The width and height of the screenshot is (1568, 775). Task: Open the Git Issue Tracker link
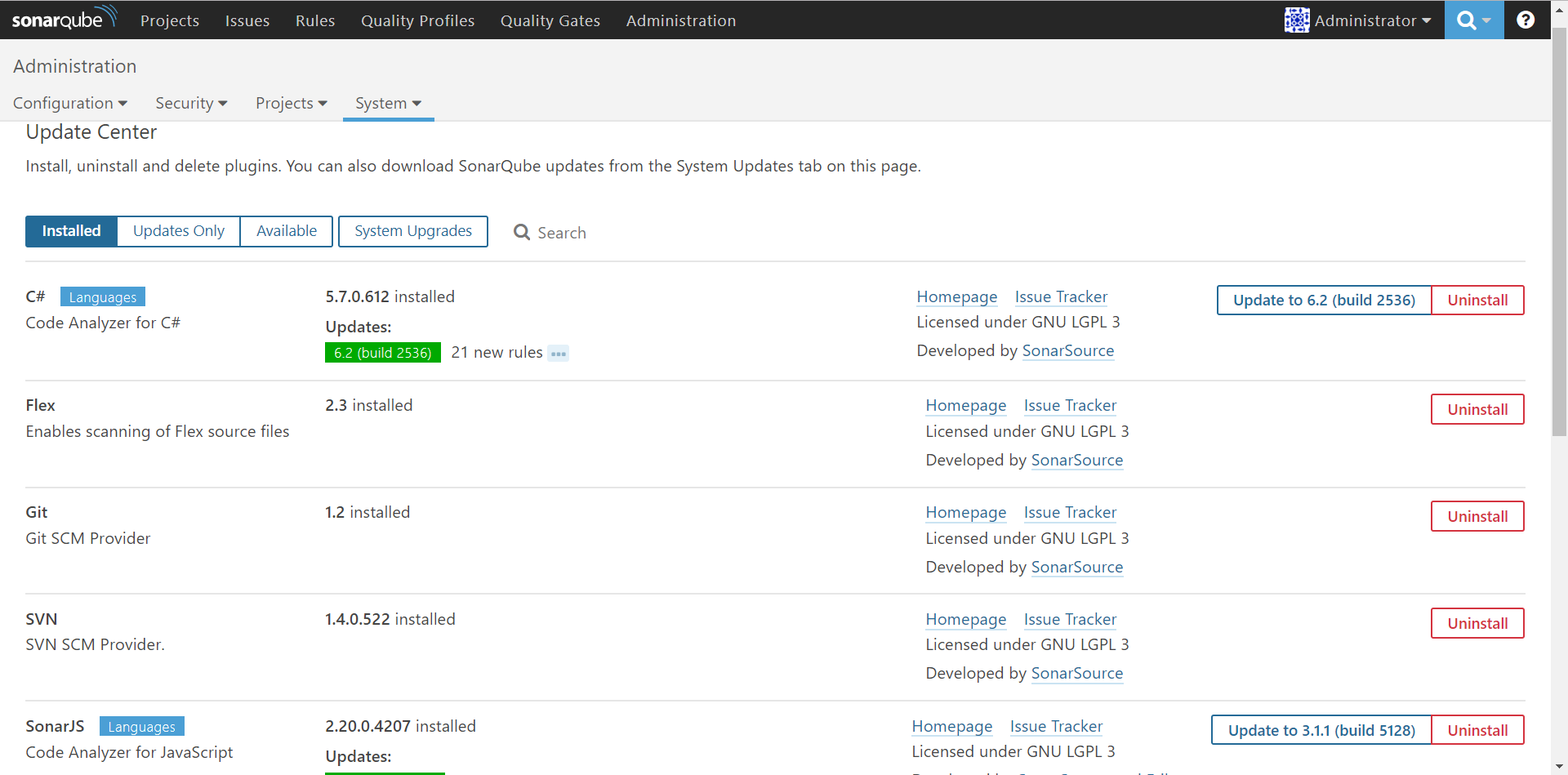1070,513
